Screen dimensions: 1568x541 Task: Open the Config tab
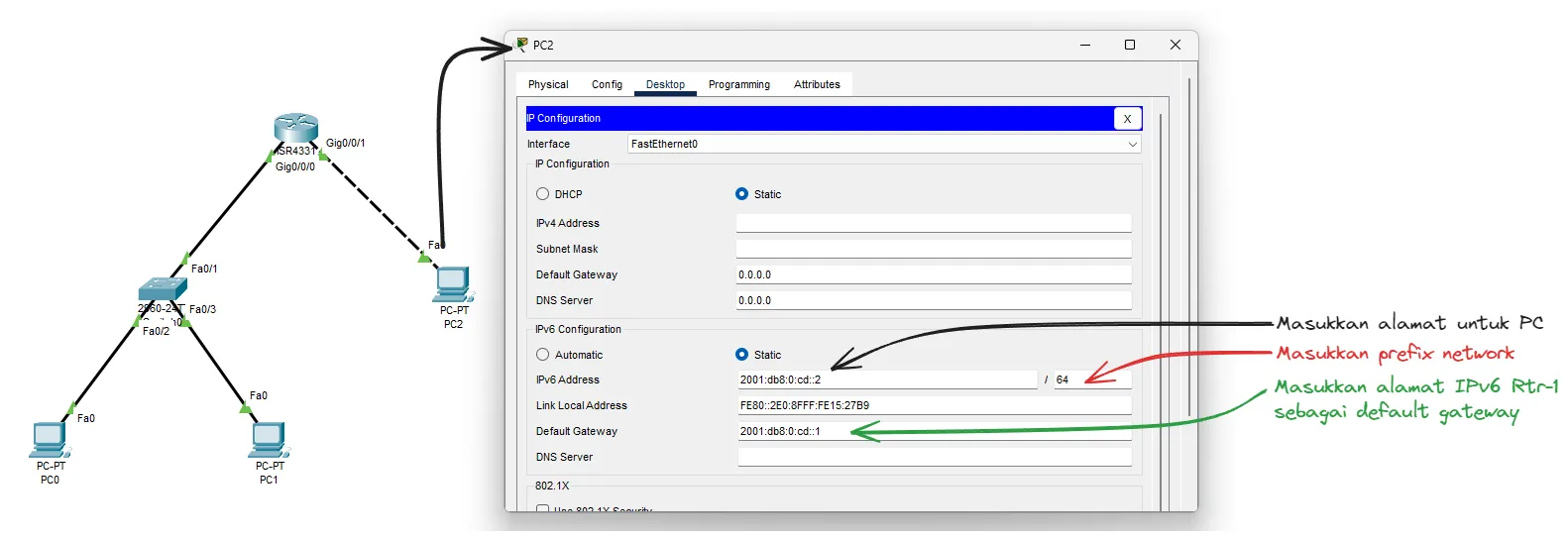coord(607,85)
